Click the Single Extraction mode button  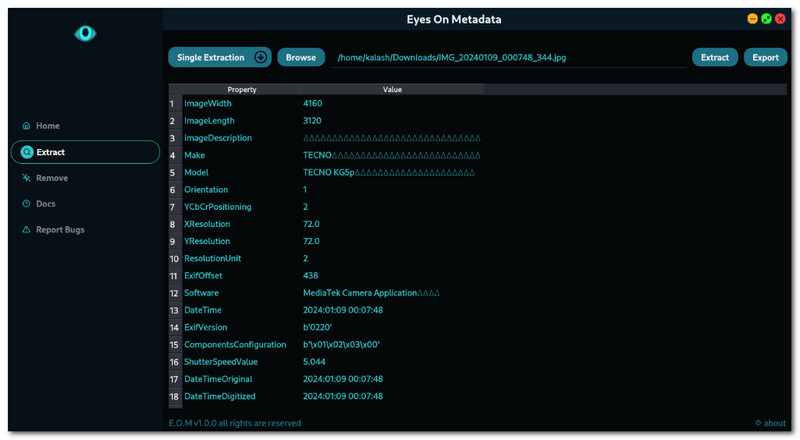tap(219, 57)
